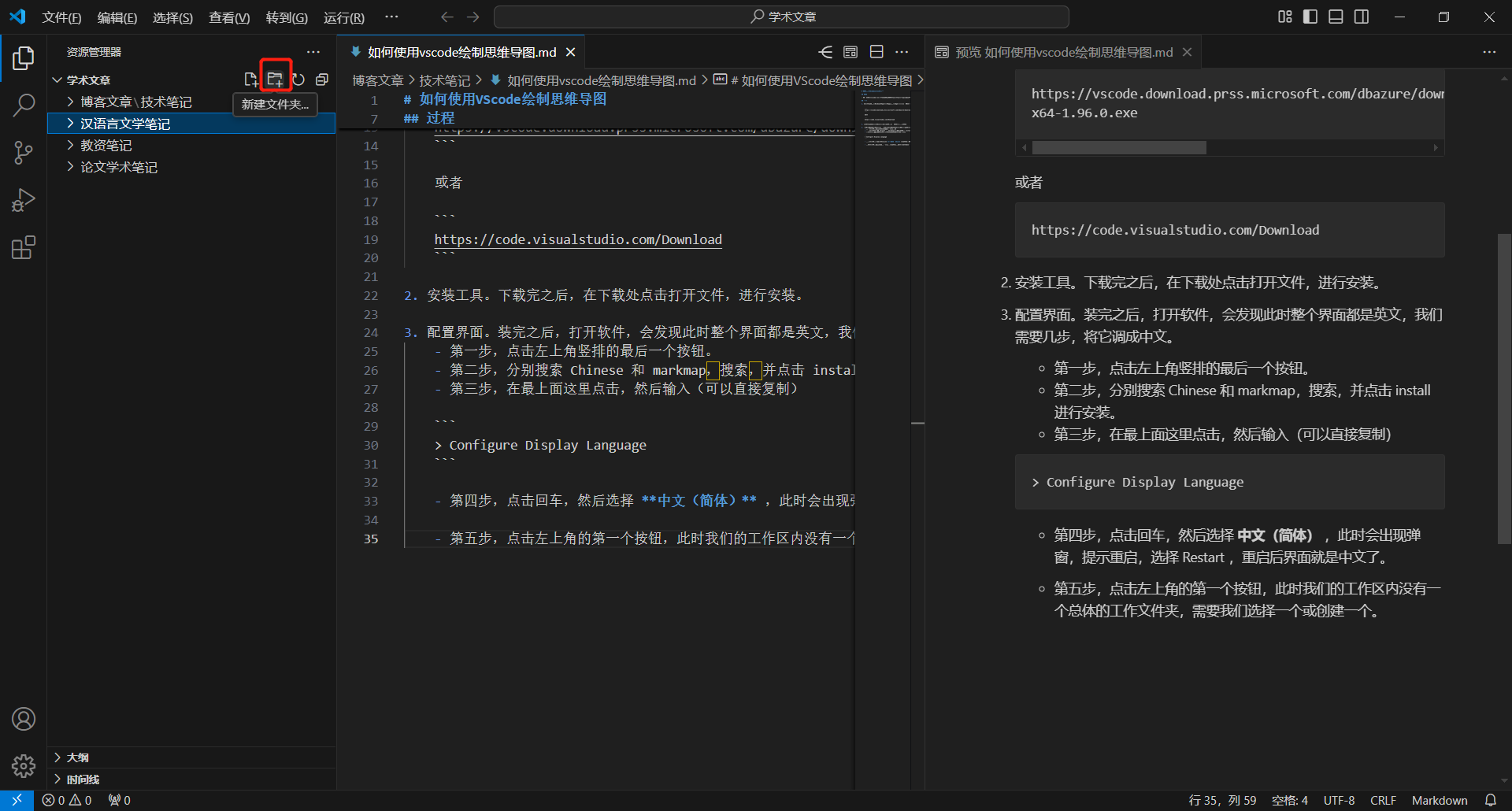Open notifications bell in status bar
Image resolution: width=1512 pixels, height=811 pixels.
tap(1491, 800)
